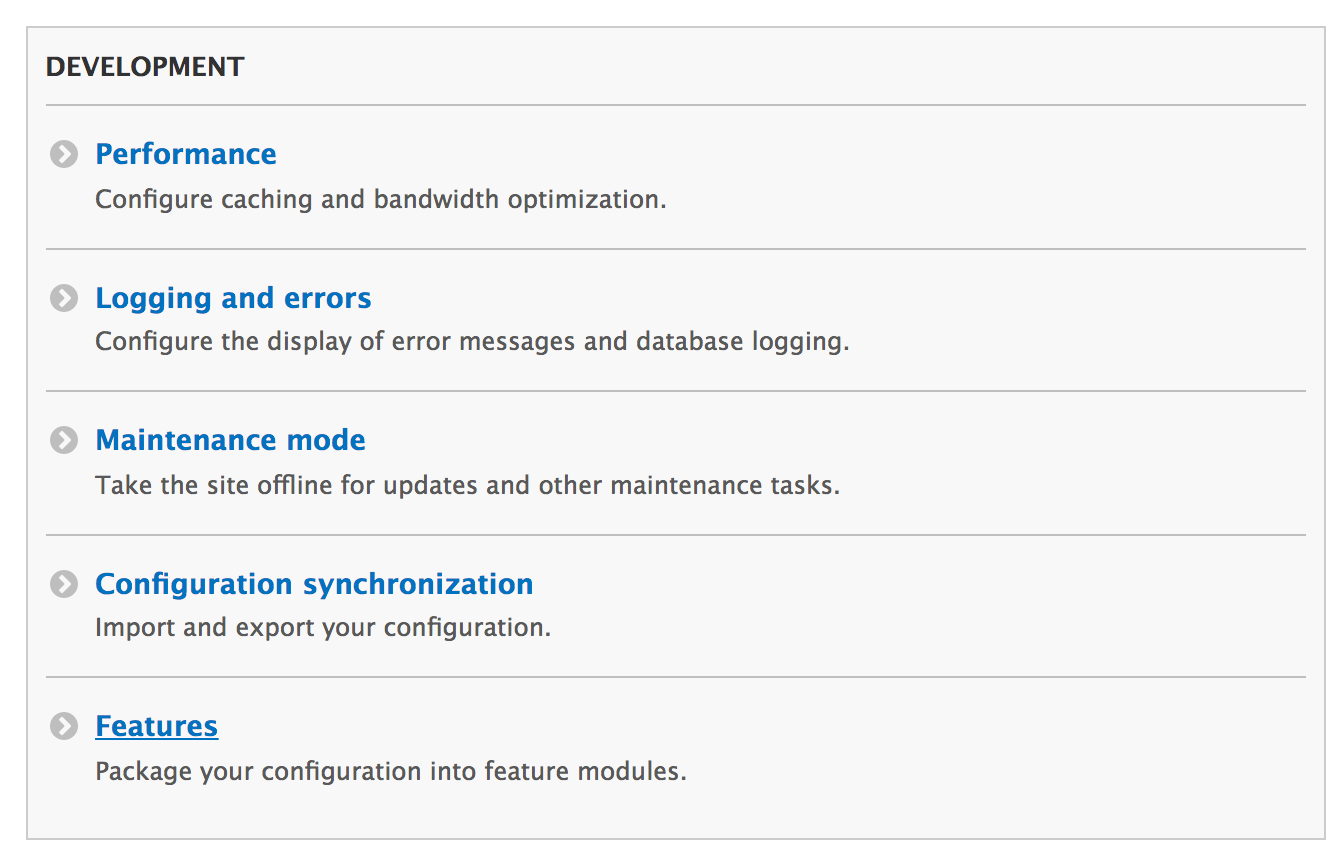Follow the underlined Features link
Image resolution: width=1338 pixels, height=856 pixels.
click(x=156, y=726)
